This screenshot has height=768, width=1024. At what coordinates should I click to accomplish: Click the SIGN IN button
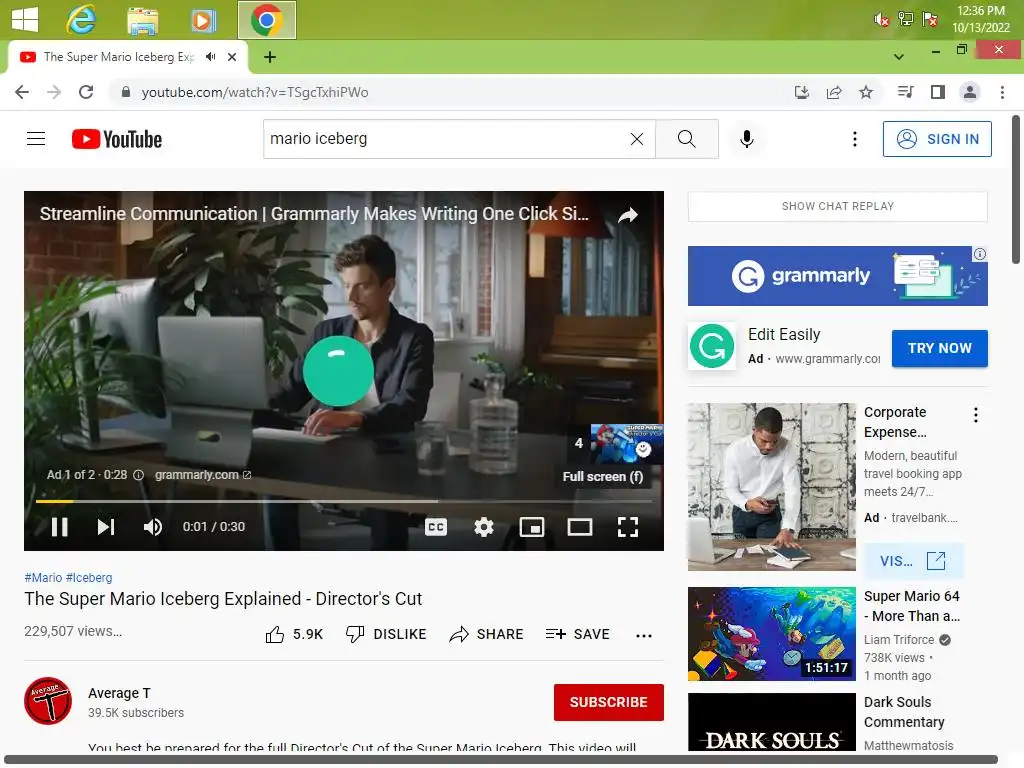(x=936, y=138)
